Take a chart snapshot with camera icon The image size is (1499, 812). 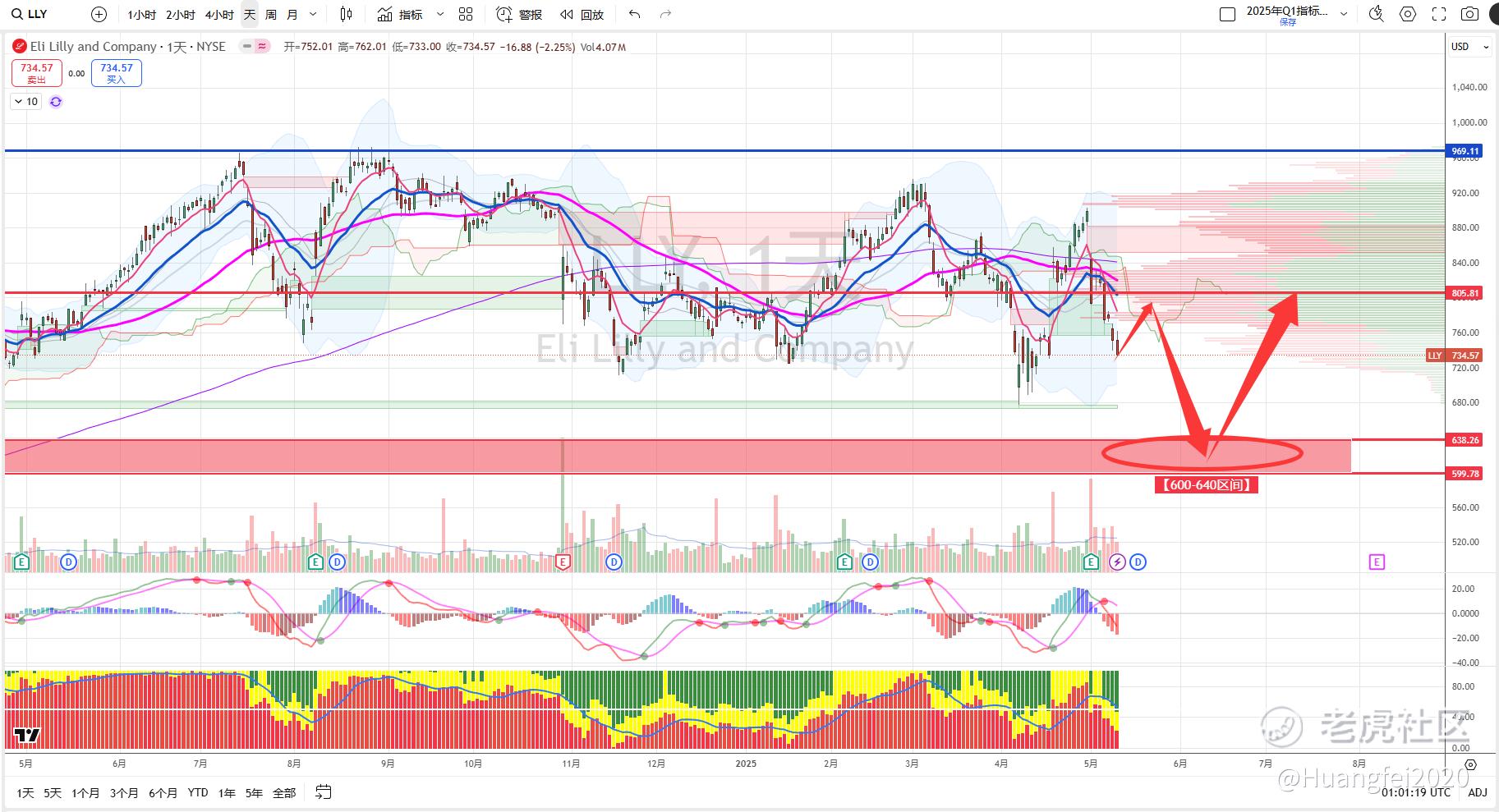(1470, 14)
